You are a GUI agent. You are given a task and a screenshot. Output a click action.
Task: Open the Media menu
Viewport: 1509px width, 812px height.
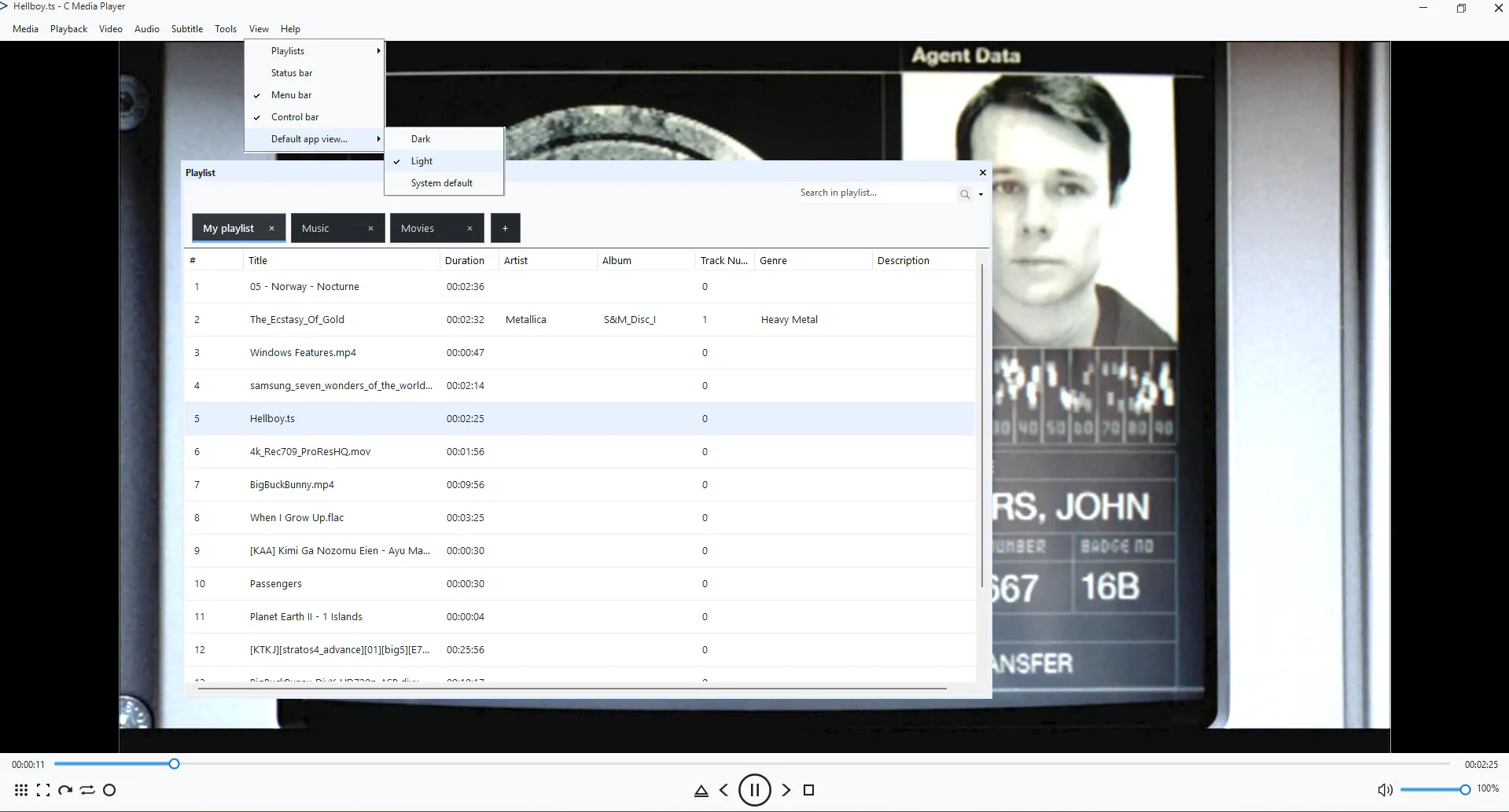tap(25, 29)
